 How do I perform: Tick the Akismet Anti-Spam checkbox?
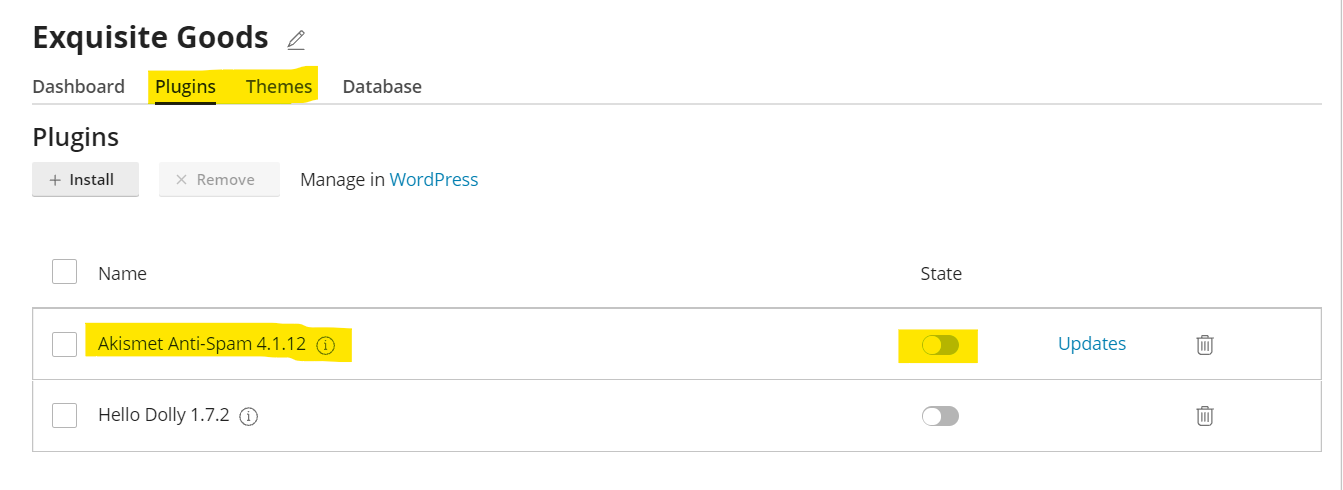65,344
